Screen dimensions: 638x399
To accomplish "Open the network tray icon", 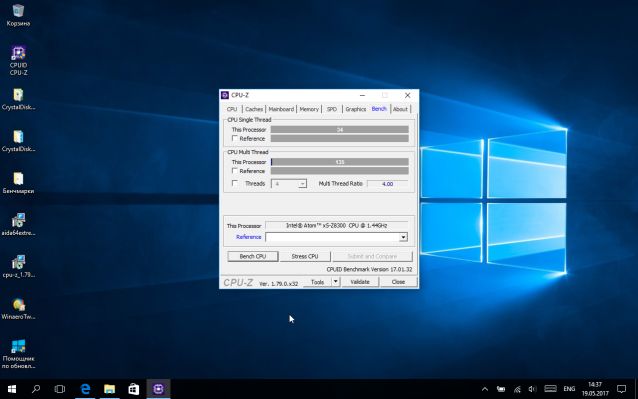I will coord(517,389).
